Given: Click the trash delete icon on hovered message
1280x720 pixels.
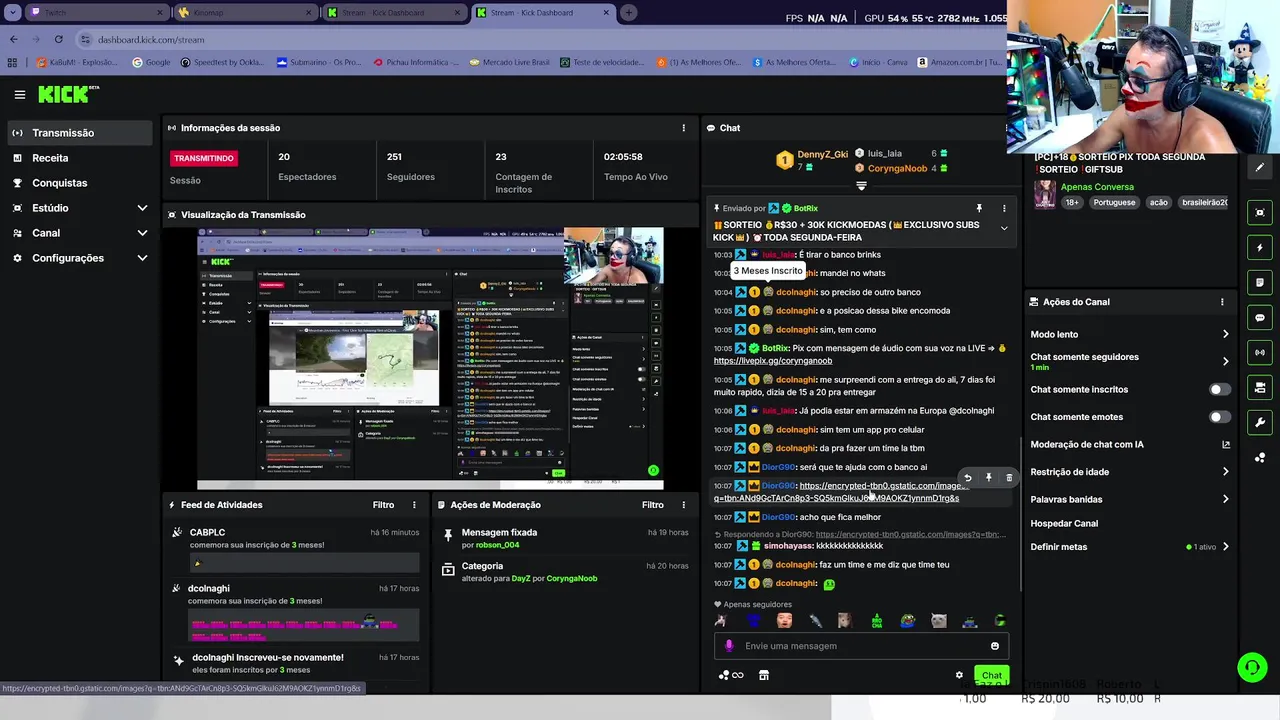Looking at the screenshot, I should point(1009,478).
